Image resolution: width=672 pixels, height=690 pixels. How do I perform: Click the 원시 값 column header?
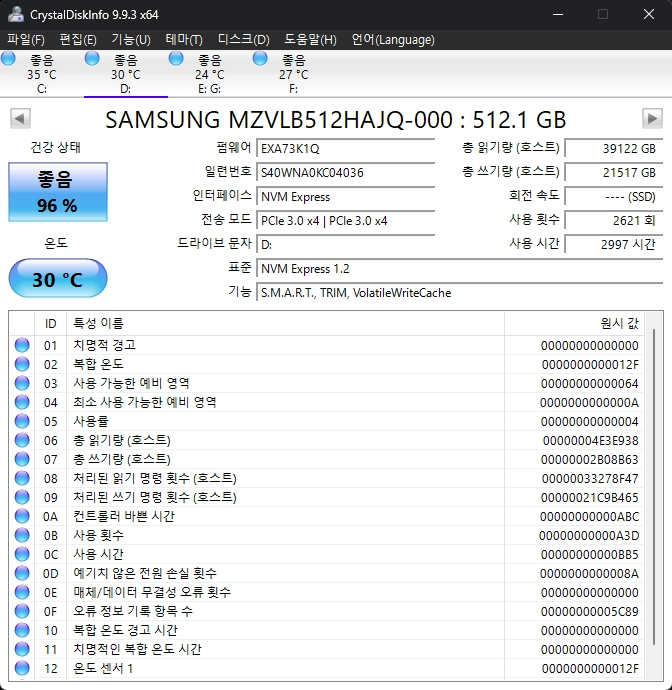point(574,324)
